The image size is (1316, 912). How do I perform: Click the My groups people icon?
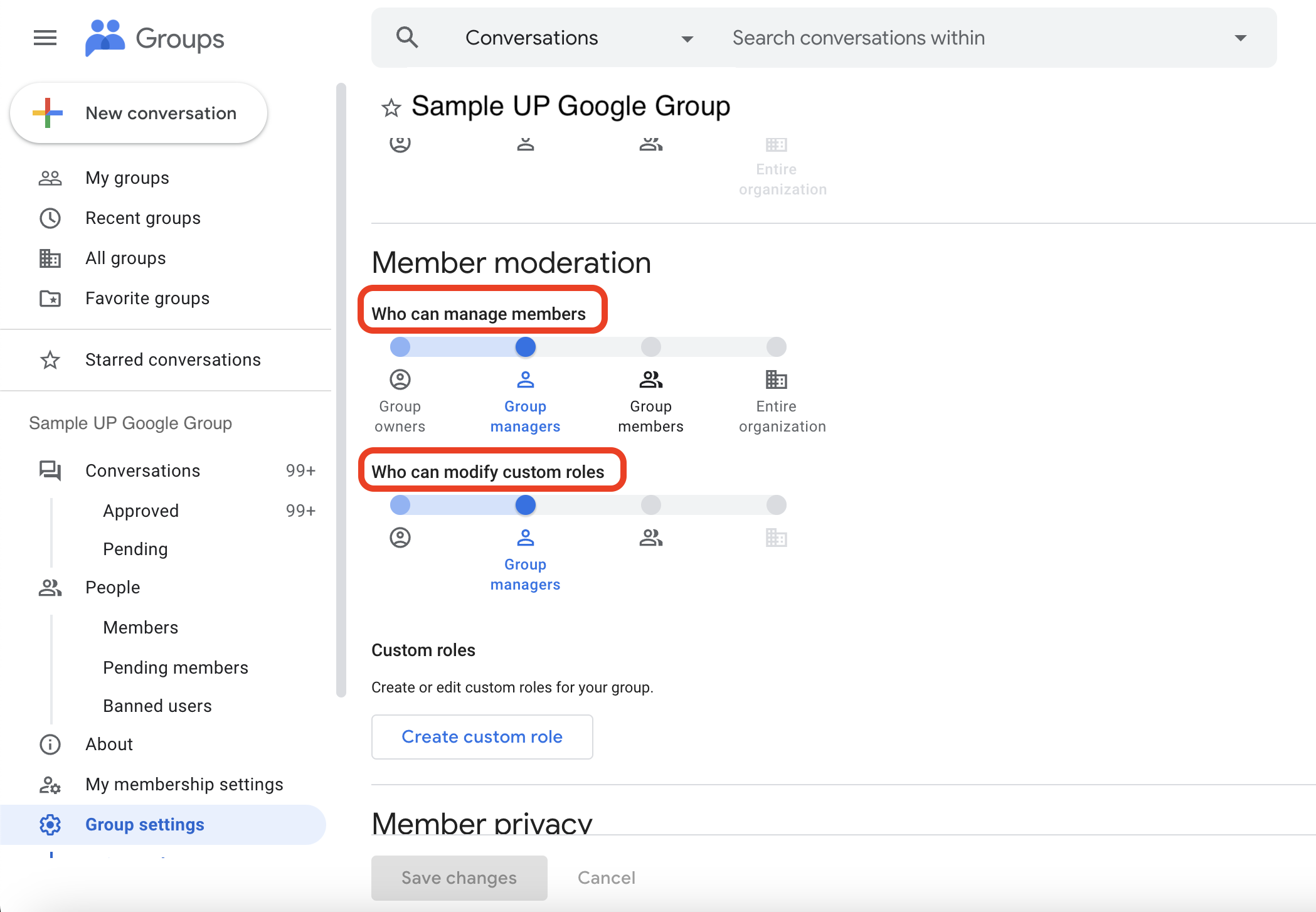coord(50,178)
